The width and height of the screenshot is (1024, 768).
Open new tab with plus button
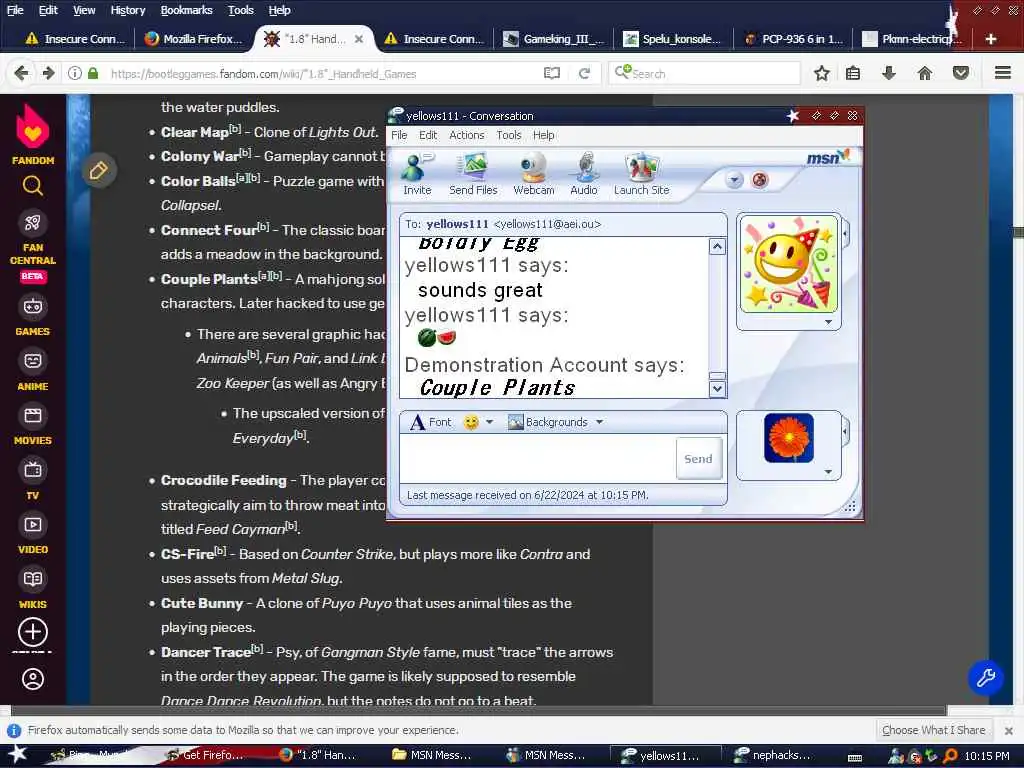coord(991,39)
